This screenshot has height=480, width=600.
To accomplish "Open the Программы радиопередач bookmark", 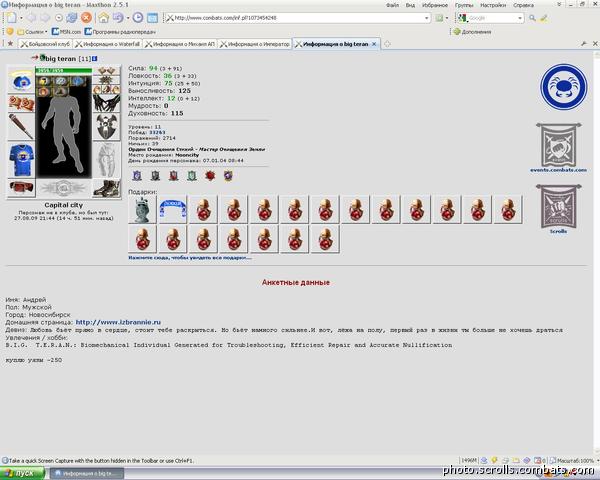I will pyautogui.click(x=120, y=32).
